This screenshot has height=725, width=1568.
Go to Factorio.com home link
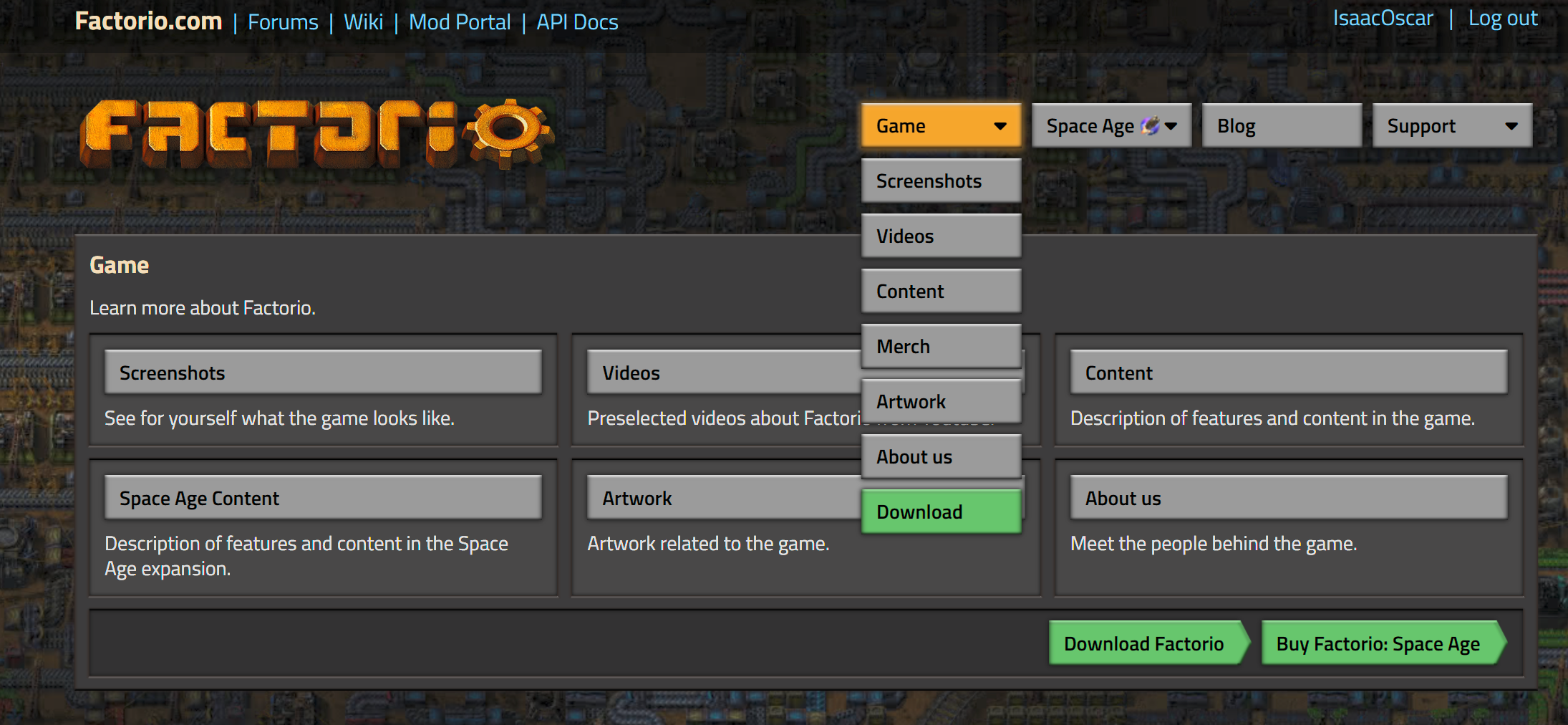(148, 21)
